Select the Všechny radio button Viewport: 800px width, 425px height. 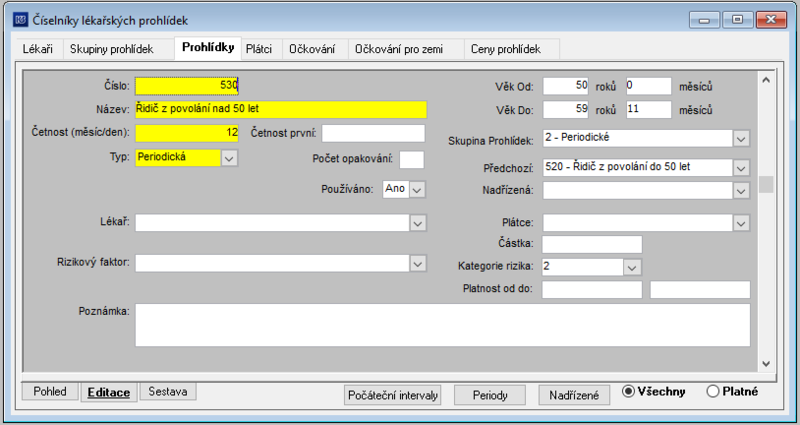[x=629, y=392]
